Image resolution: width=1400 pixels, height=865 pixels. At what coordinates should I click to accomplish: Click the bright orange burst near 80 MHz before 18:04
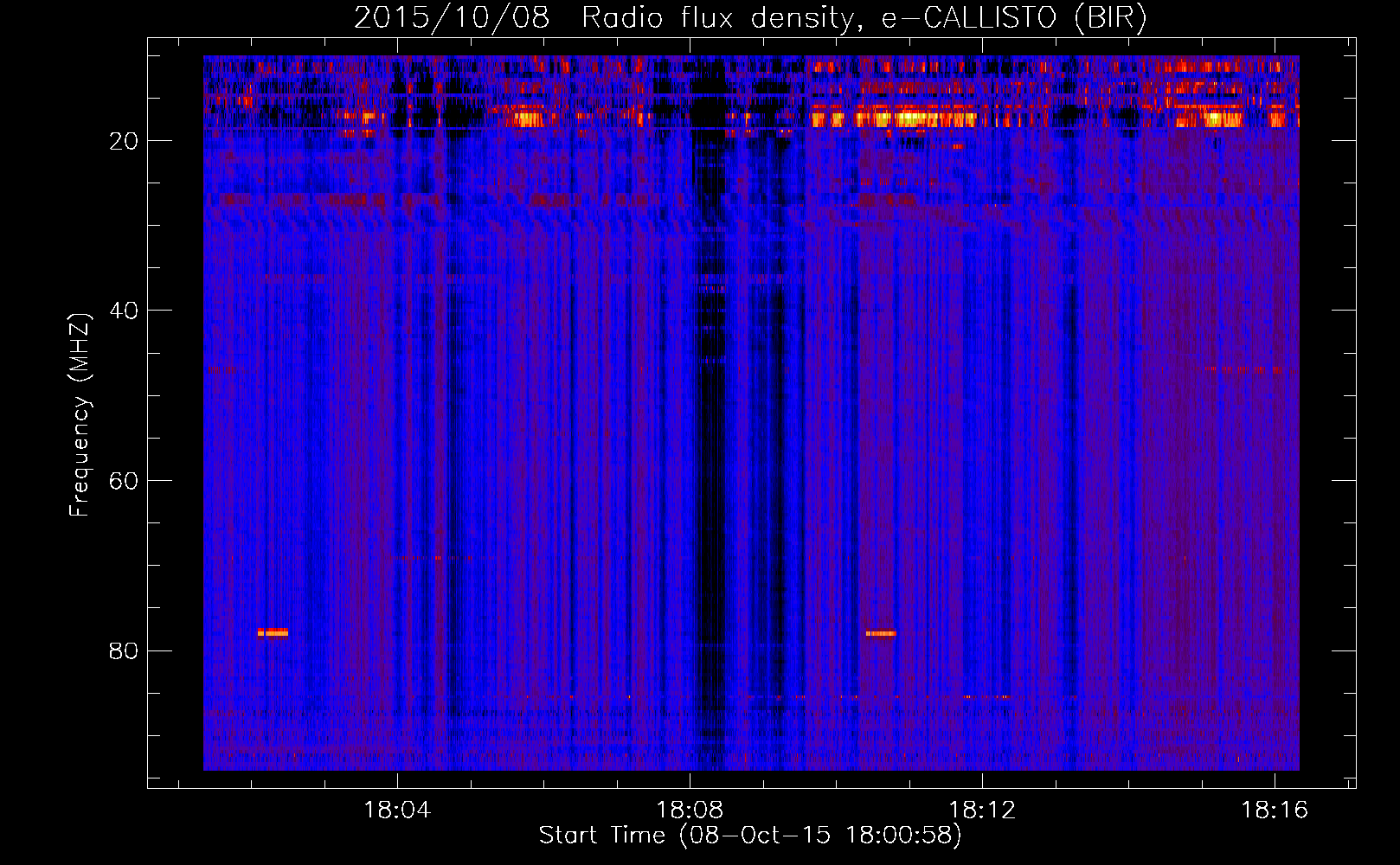click(x=273, y=632)
